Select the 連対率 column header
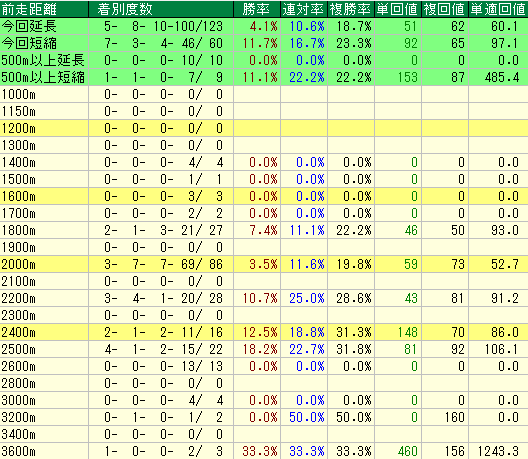The width and height of the screenshot is (528, 459). coord(304,9)
